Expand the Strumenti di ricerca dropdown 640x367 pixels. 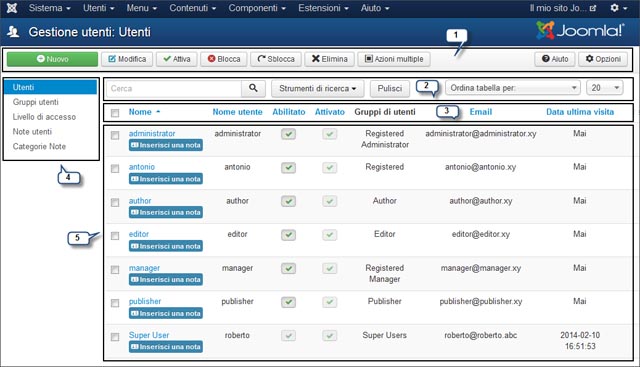click(318, 88)
